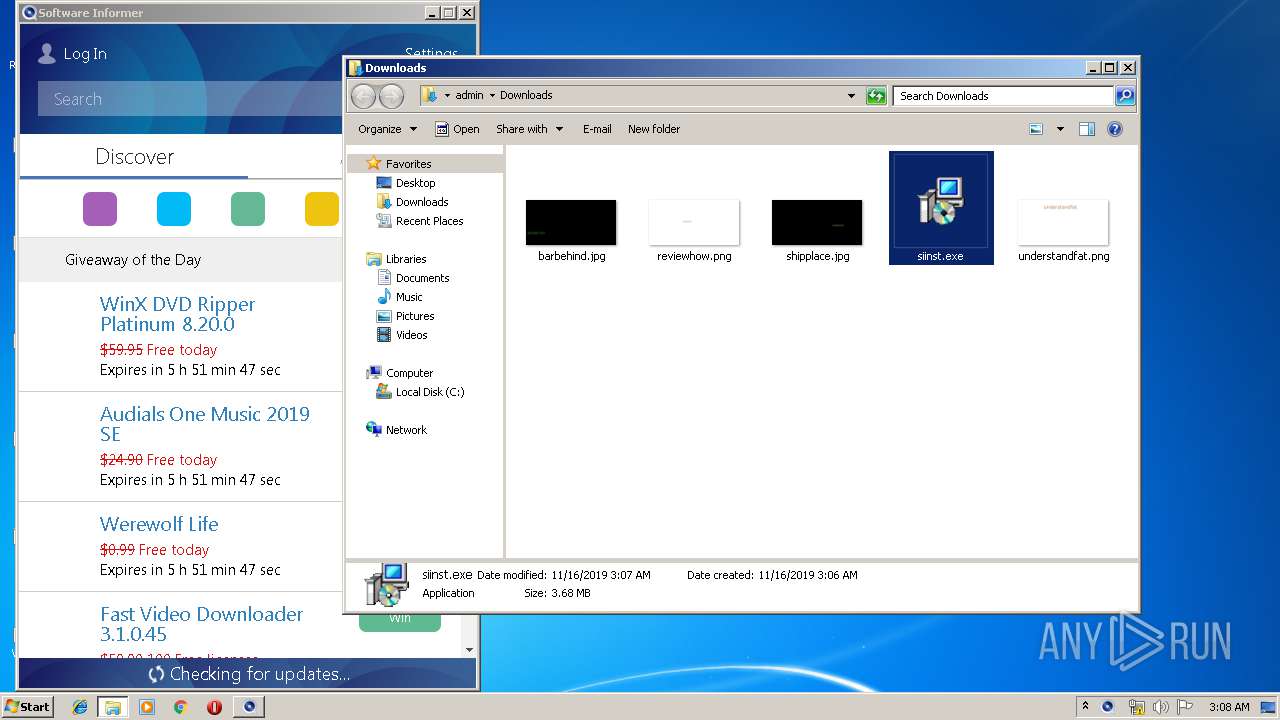The image size is (1280, 720).
Task: Open Explorer help question mark icon
Action: tap(1115, 129)
